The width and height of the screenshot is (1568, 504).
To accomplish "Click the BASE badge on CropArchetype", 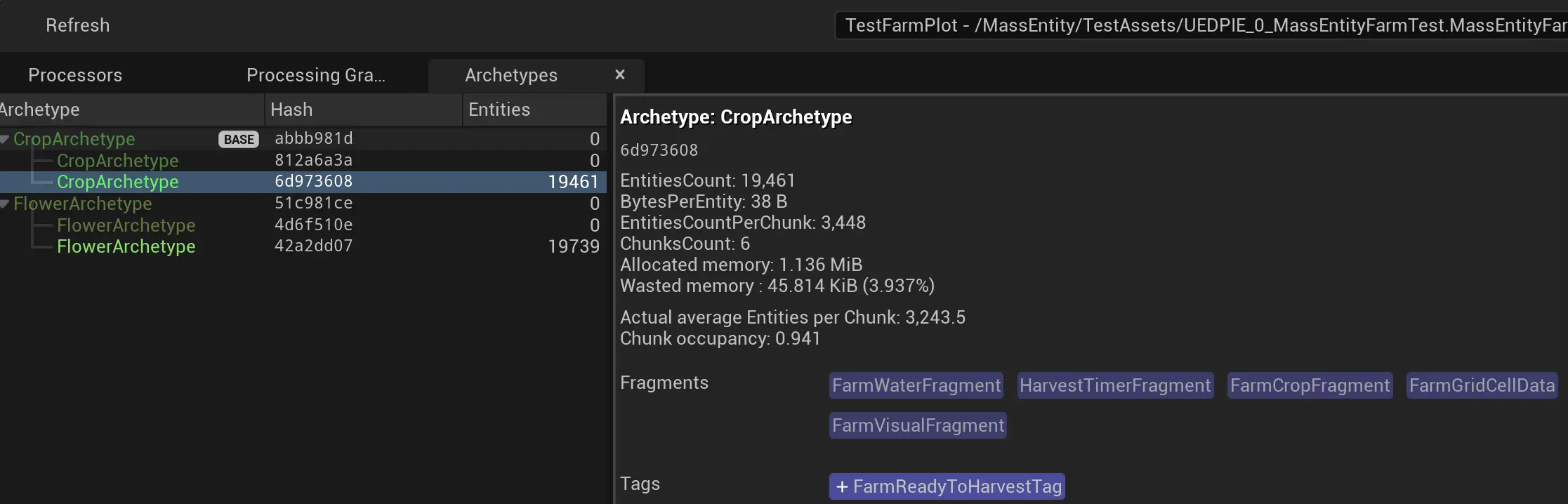I will [x=239, y=140].
